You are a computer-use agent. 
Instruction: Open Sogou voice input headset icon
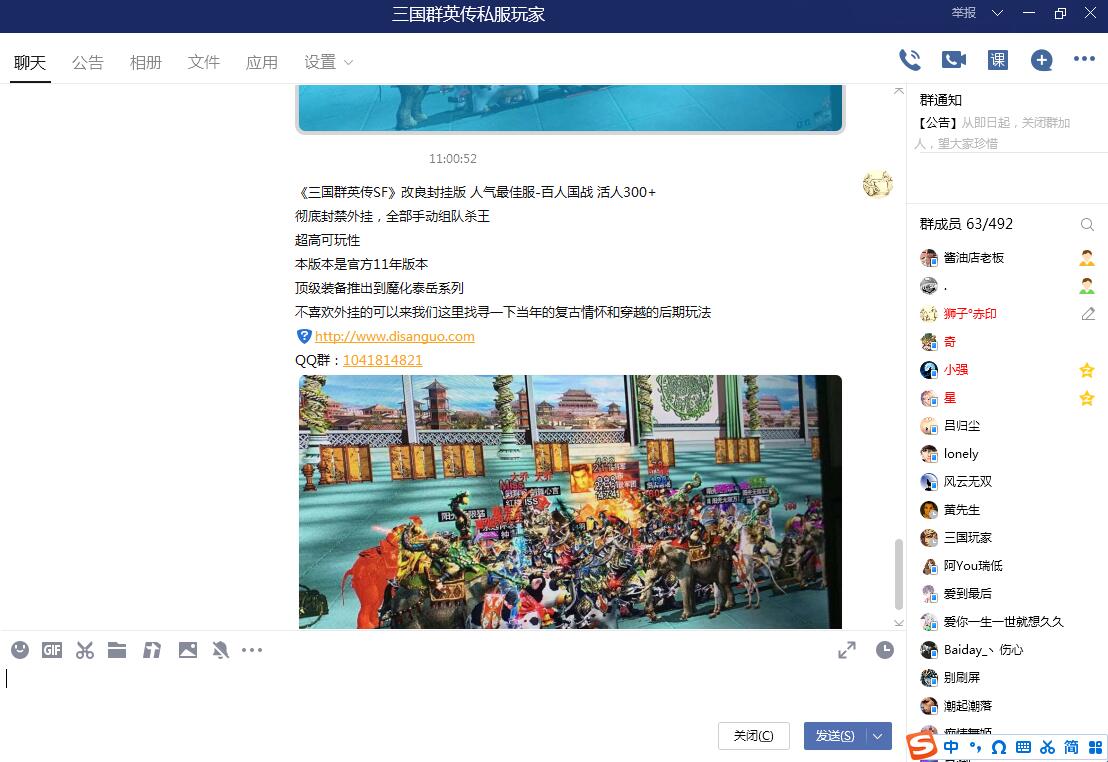(999, 747)
